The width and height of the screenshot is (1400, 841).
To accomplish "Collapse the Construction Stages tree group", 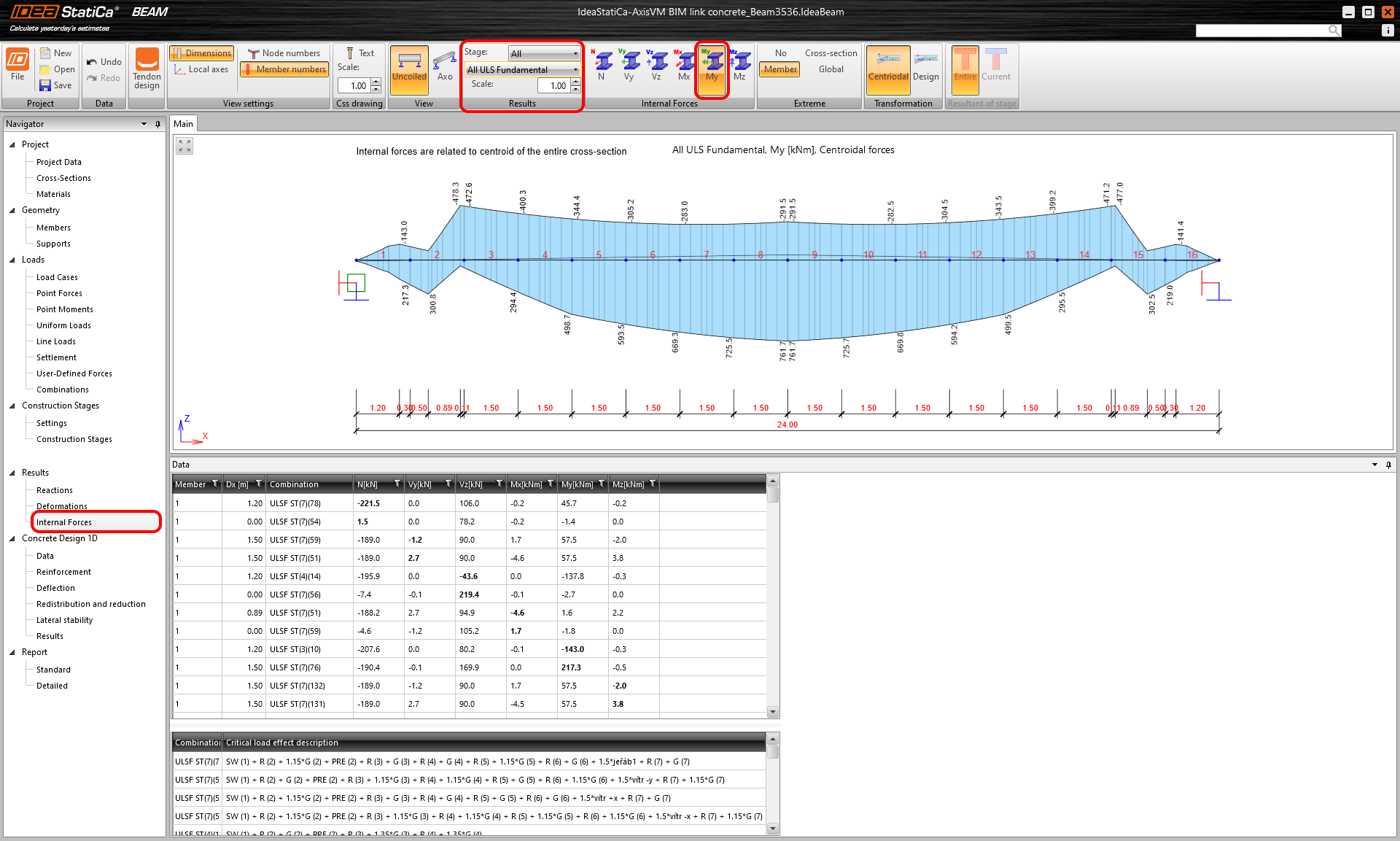I will (12, 406).
